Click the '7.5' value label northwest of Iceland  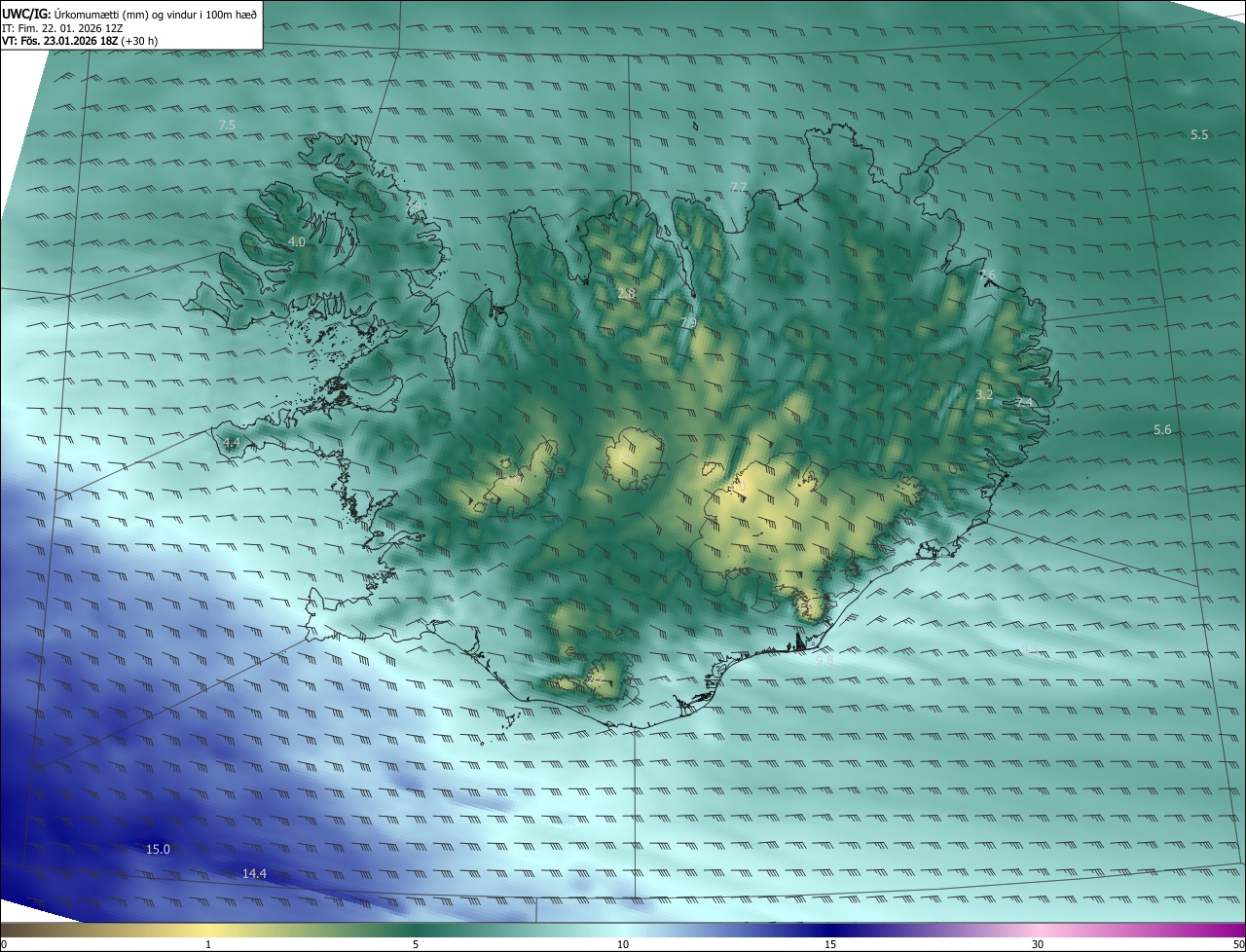227,126
